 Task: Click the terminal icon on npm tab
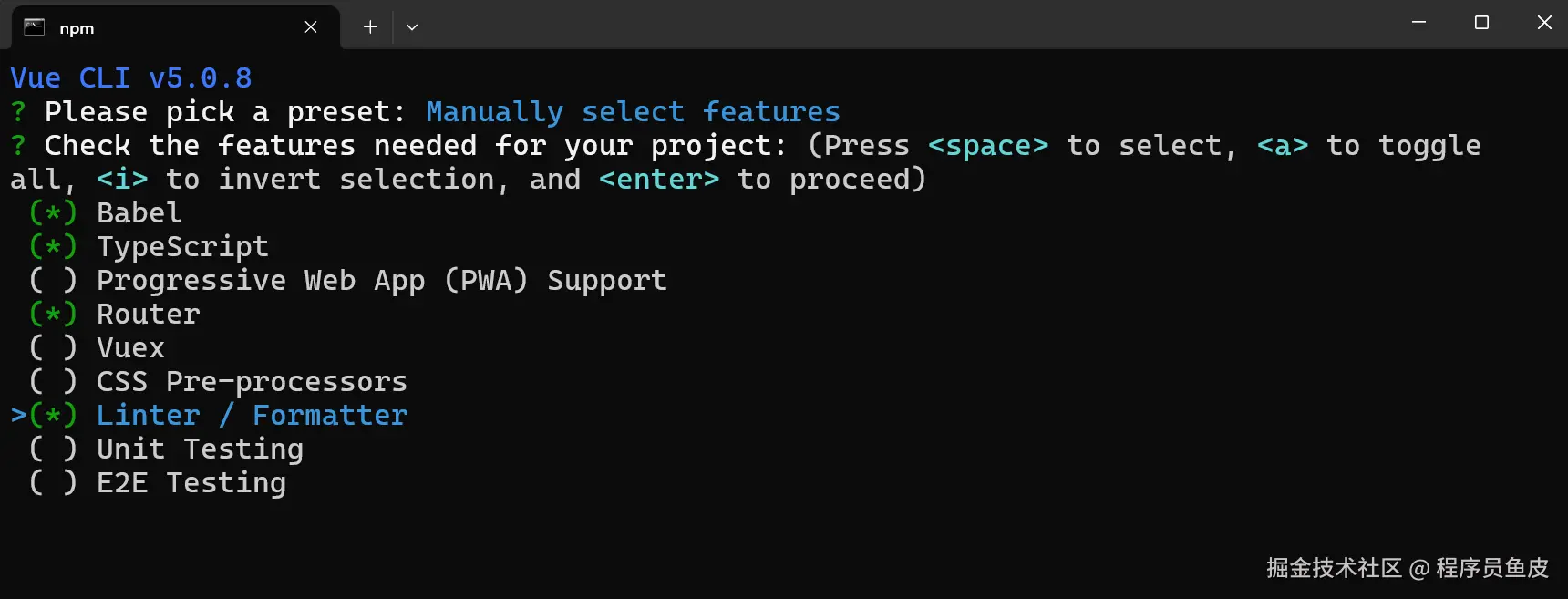(35, 26)
